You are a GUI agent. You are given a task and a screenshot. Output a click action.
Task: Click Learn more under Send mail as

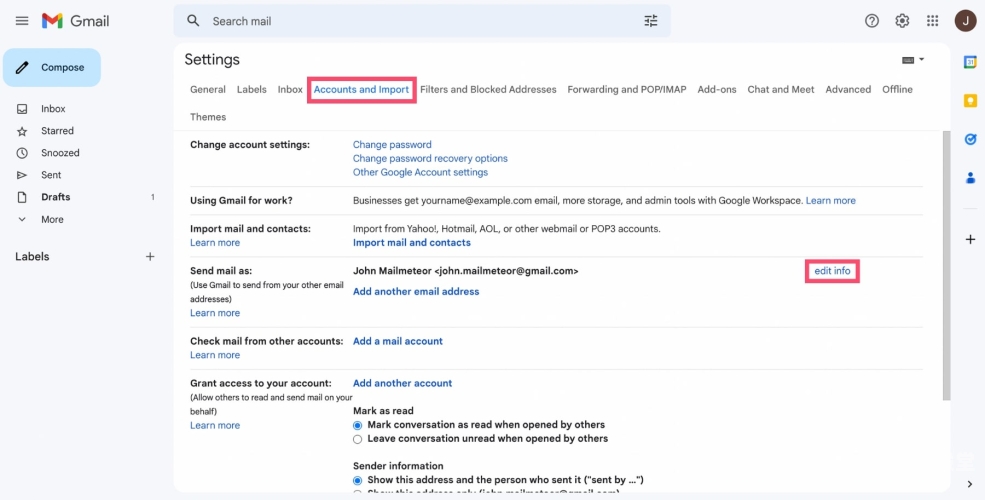coord(215,313)
